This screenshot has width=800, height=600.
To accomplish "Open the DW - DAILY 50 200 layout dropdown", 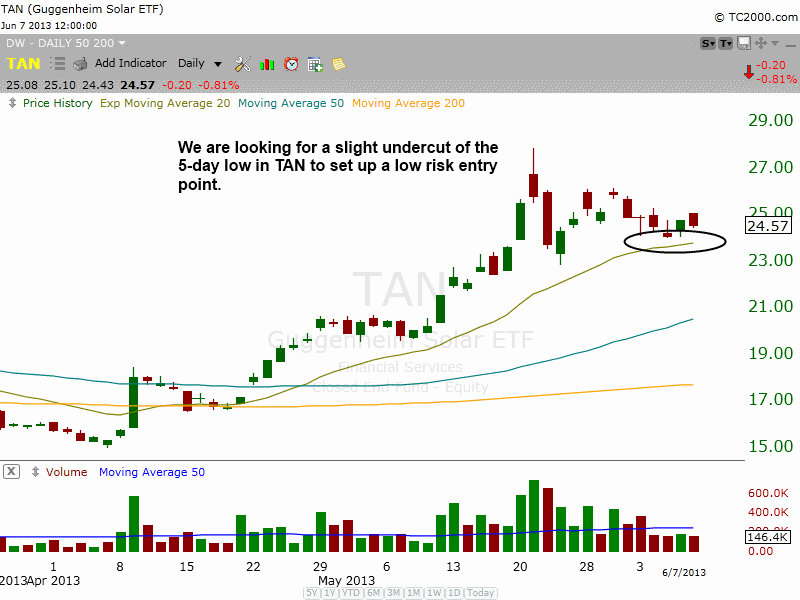I will (x=65, y=43).
